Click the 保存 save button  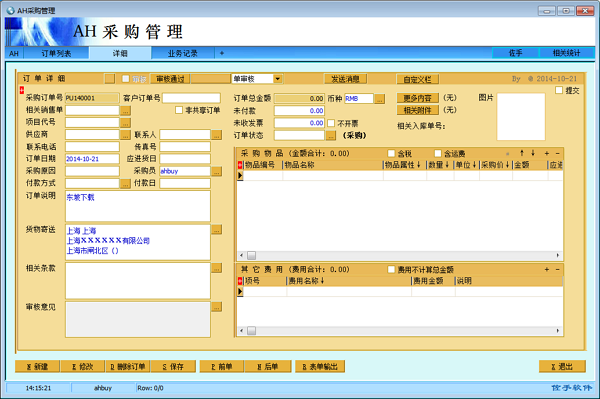pyautogui.click(x=173, y=366)
